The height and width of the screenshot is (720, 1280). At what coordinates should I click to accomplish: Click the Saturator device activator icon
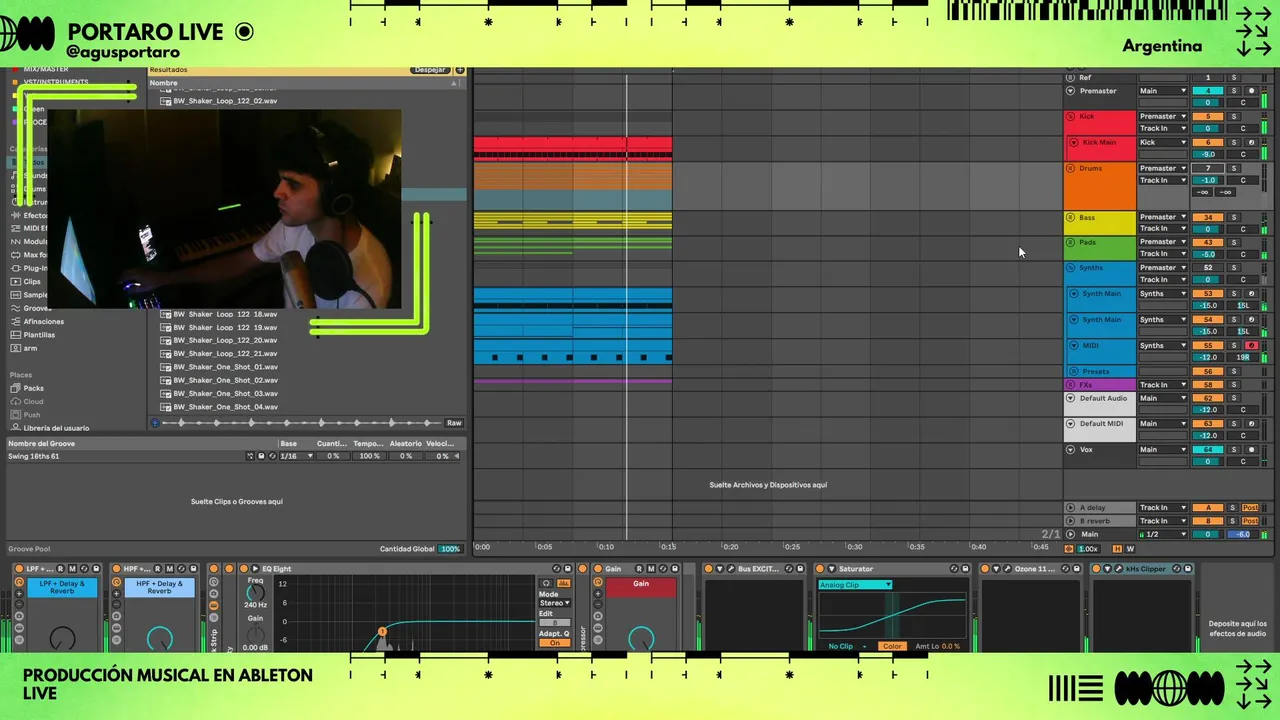(819, 569)
